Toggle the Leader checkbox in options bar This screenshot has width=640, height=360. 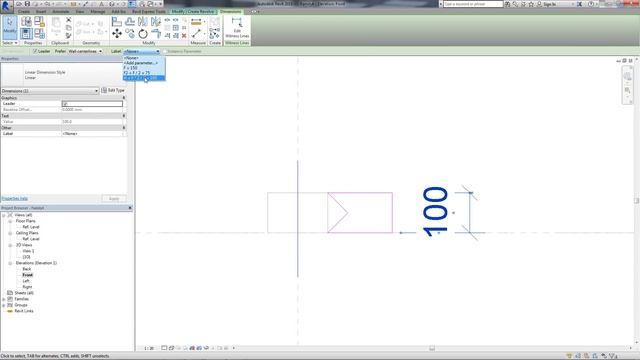click(35, 51)
